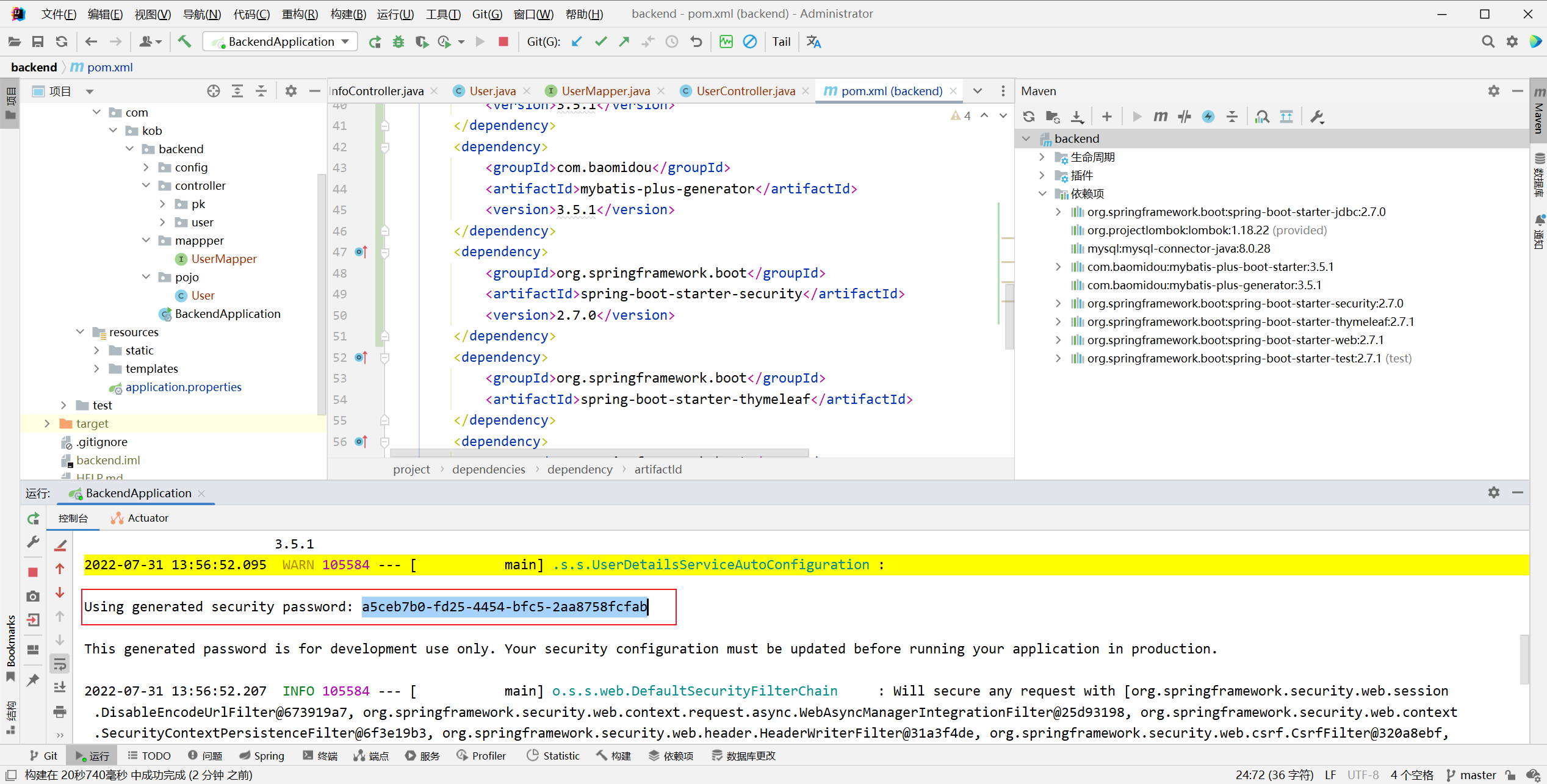Clear console pencil icon
Screen dimensions: 1547x784
click(60, 545)
